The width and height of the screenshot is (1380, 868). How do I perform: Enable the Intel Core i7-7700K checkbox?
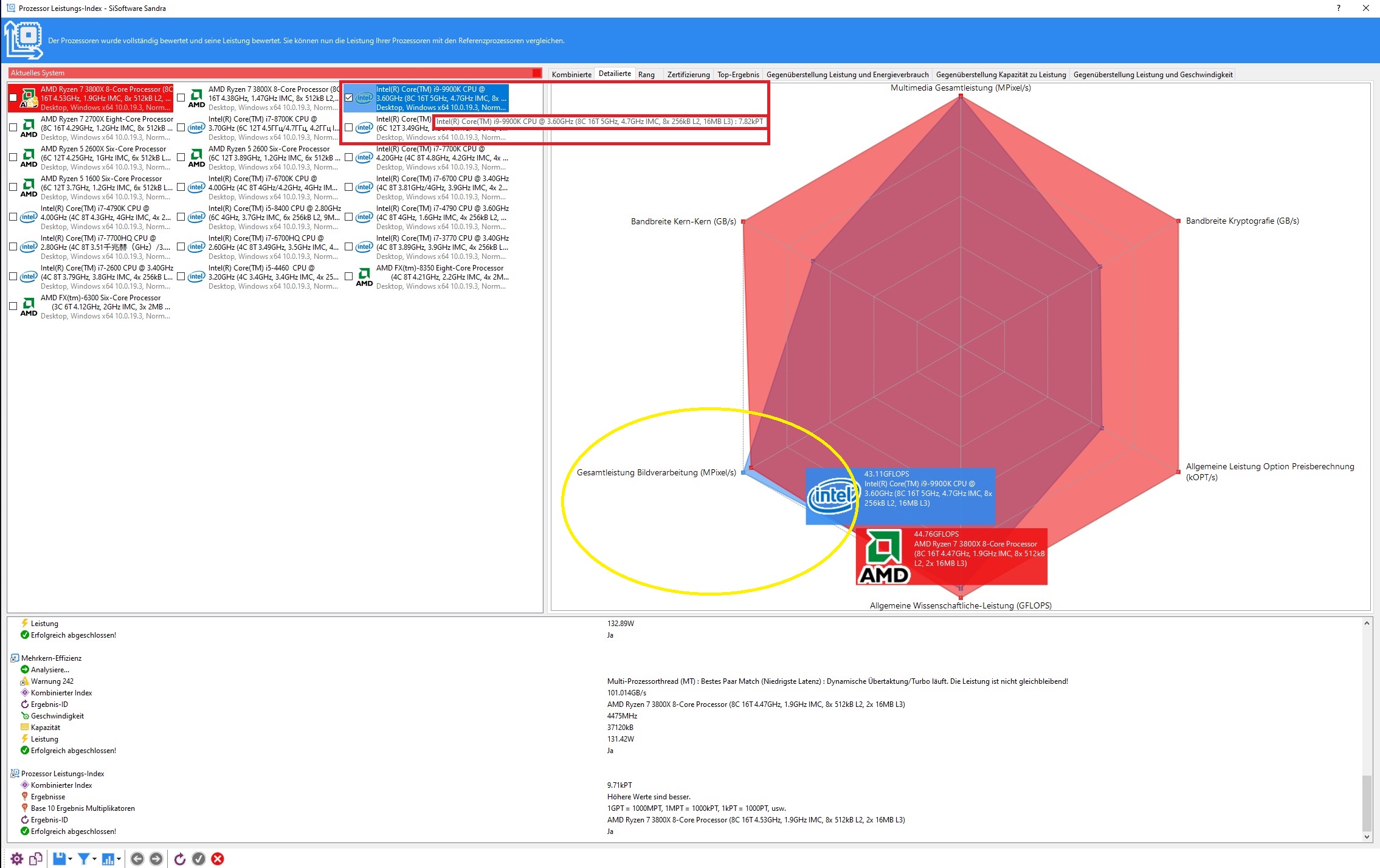coord(349,157)
